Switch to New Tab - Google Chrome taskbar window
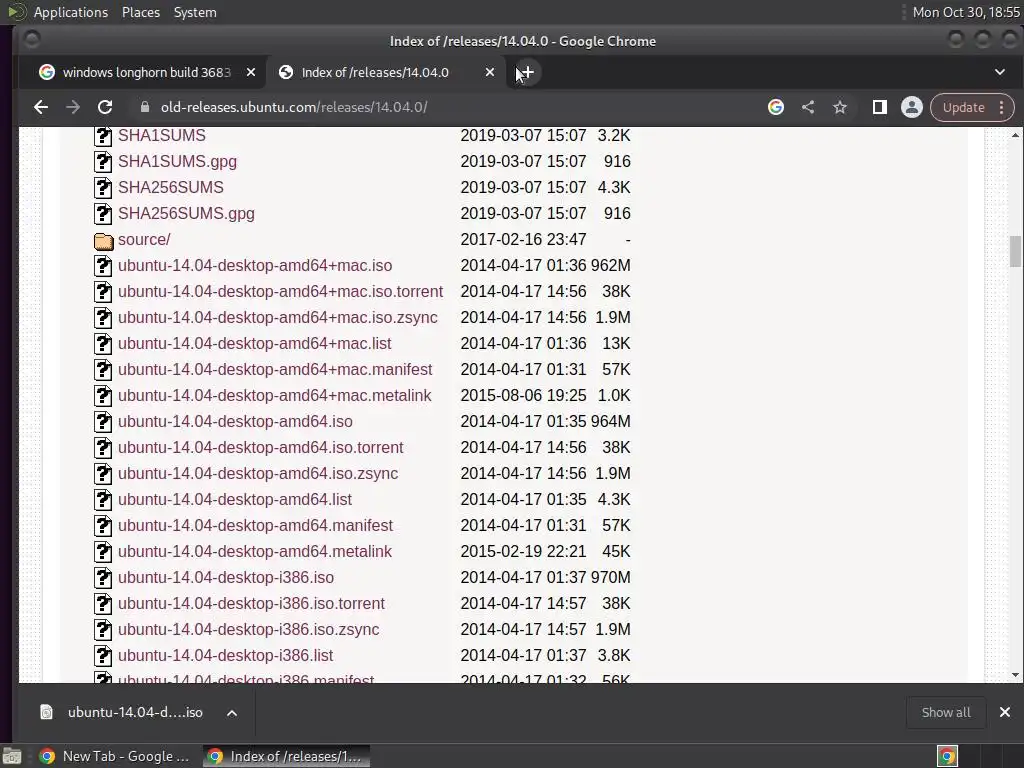Image resolution: width=1024 pixels, height=768 pixels. click(x=115, y=756)
